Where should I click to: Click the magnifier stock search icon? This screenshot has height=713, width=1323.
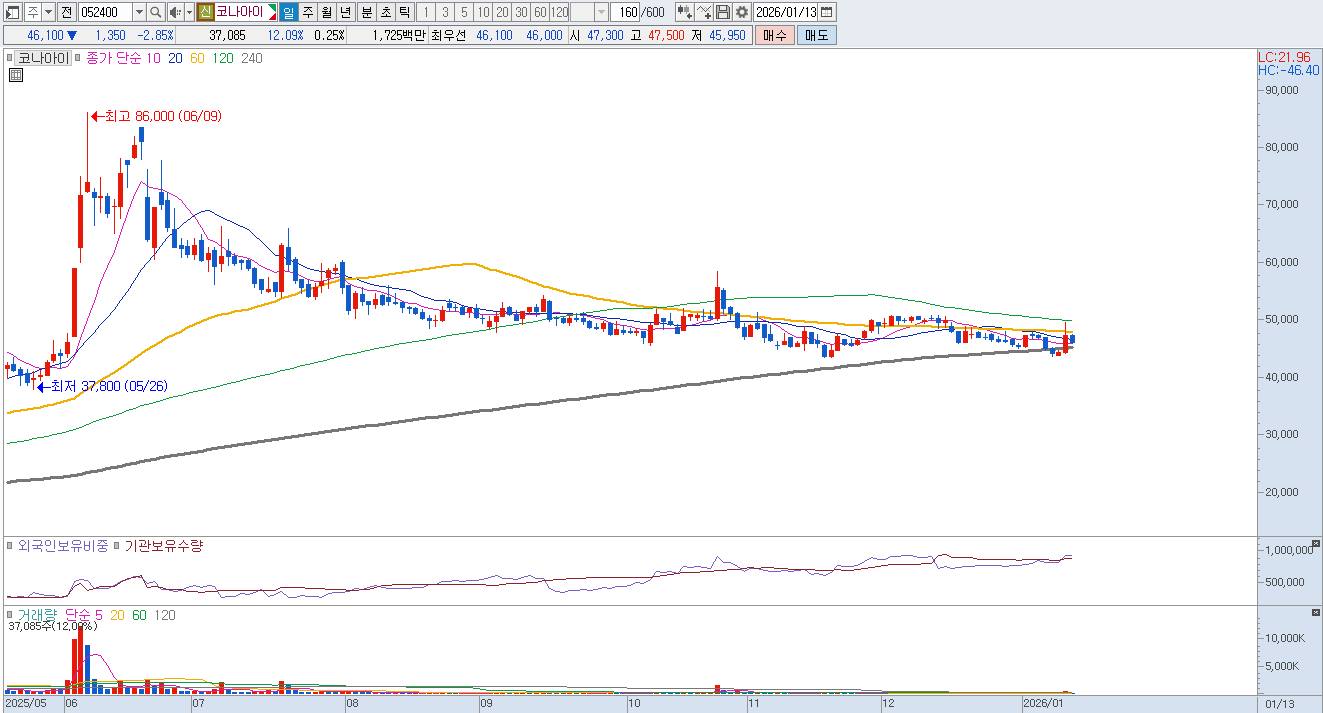(156, 12)
